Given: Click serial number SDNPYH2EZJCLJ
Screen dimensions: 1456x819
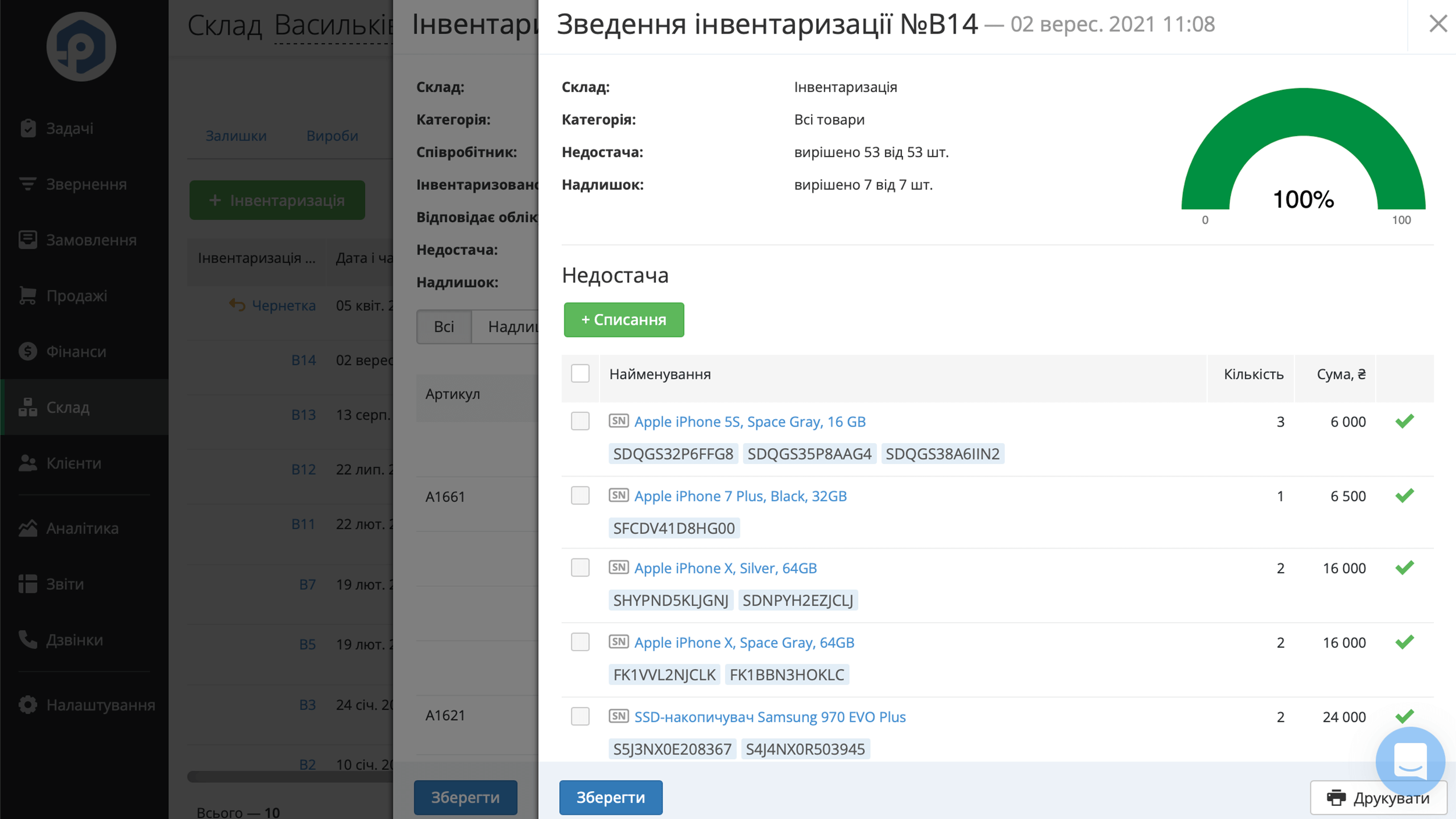Looking at the screenshot, I should (798, 601).
